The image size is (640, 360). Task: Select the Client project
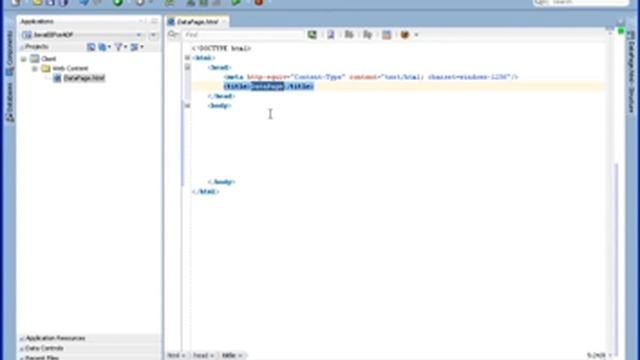click(x=49, y=59)
